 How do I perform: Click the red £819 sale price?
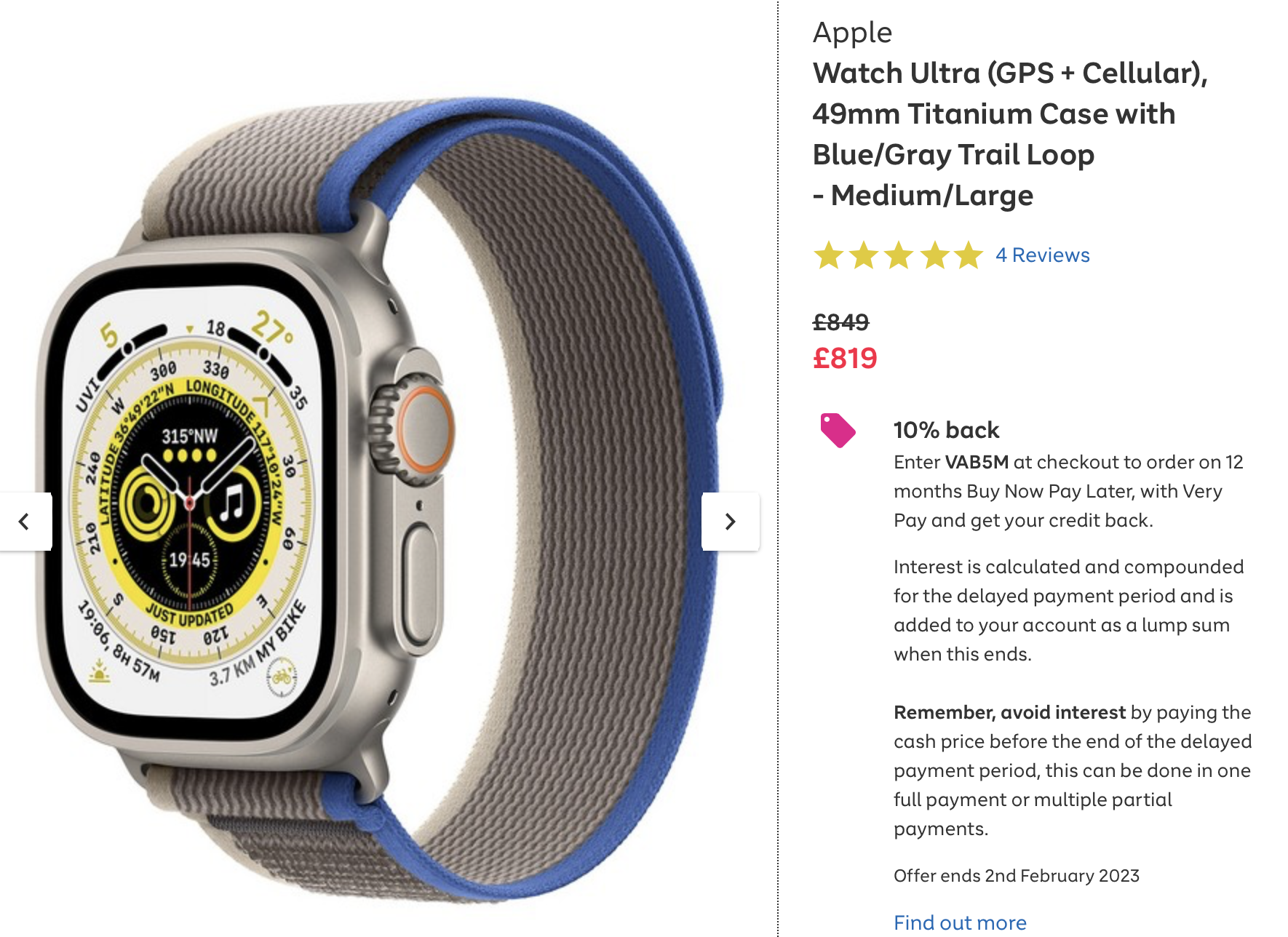845,358
